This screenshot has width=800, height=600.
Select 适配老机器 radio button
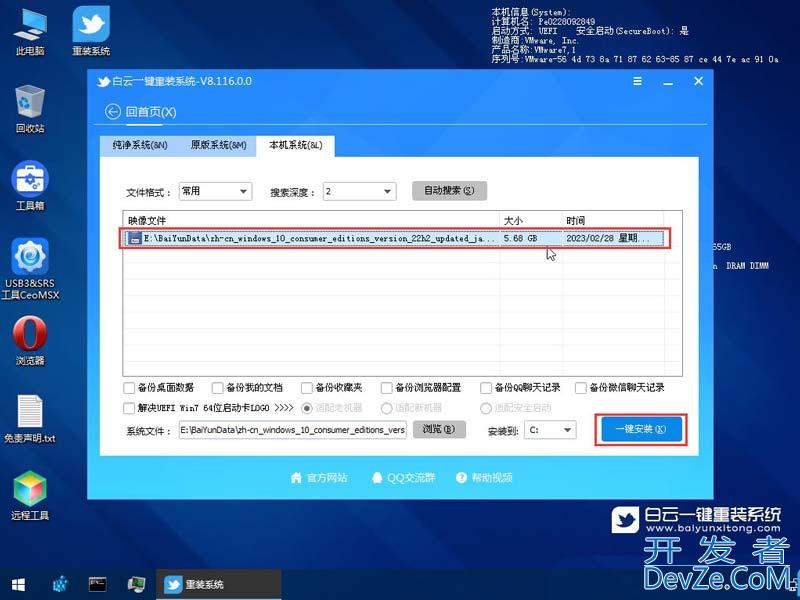pos(307,408)
